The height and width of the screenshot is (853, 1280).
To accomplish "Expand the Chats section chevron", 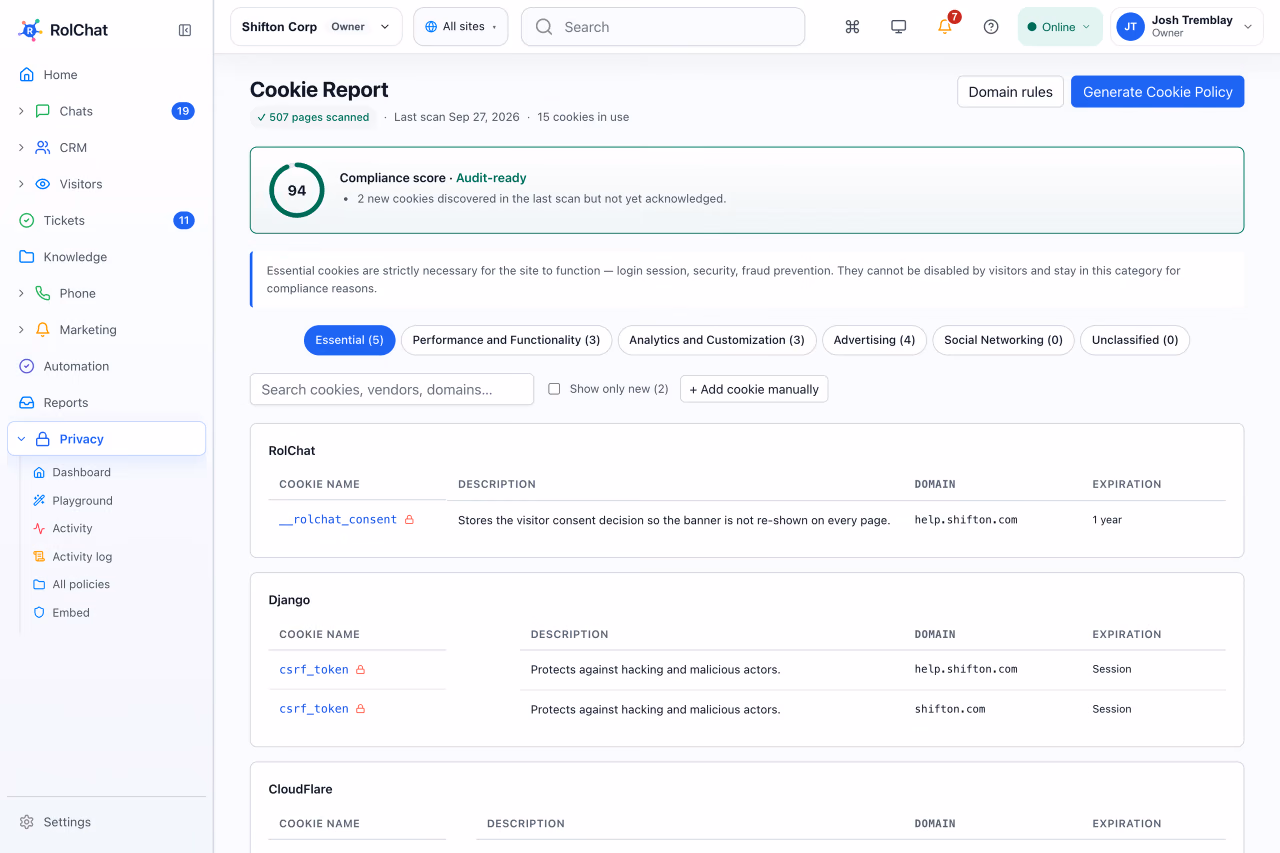I will [x=21, y=111].
